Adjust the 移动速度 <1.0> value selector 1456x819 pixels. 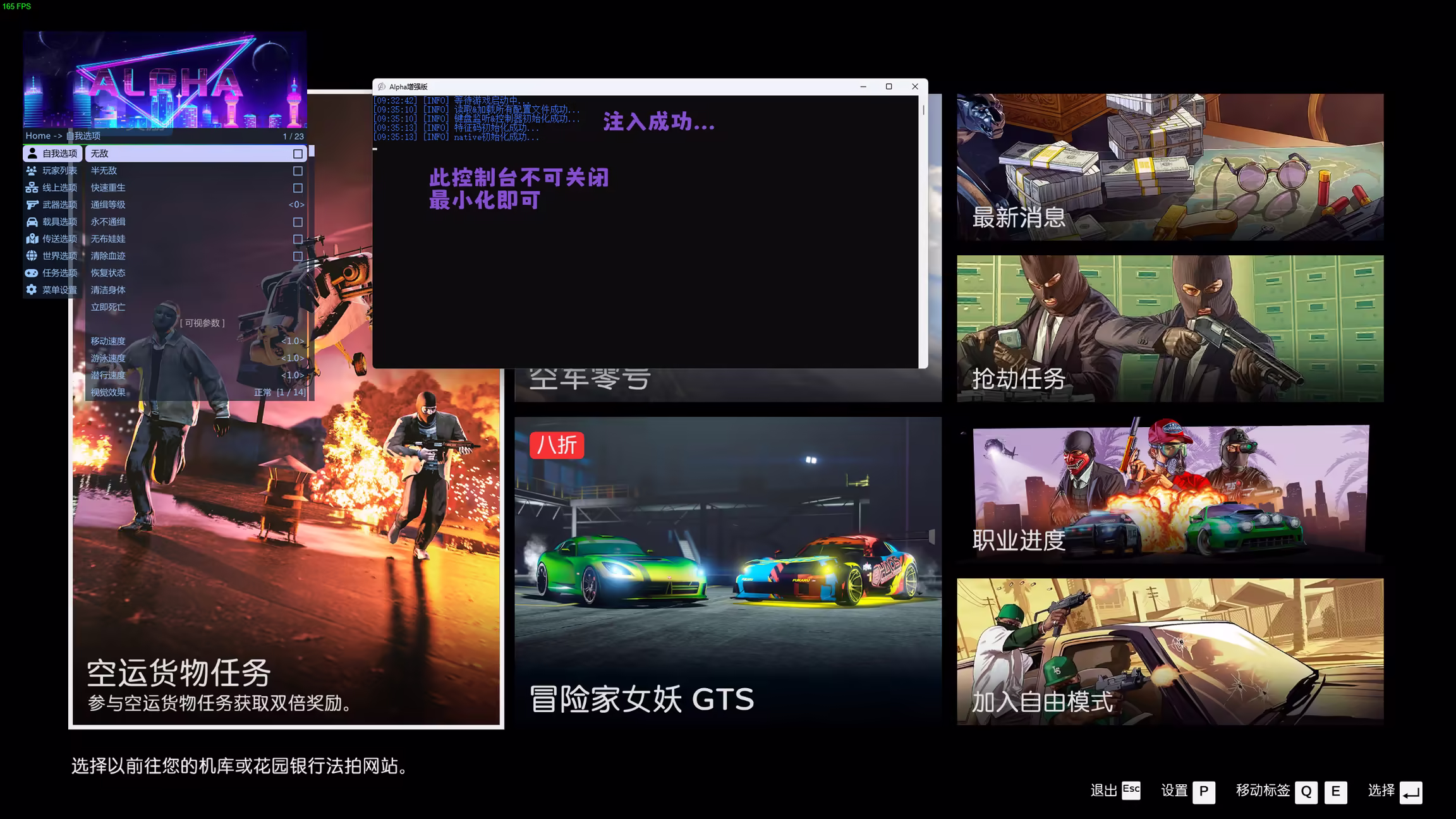(293, 341)
